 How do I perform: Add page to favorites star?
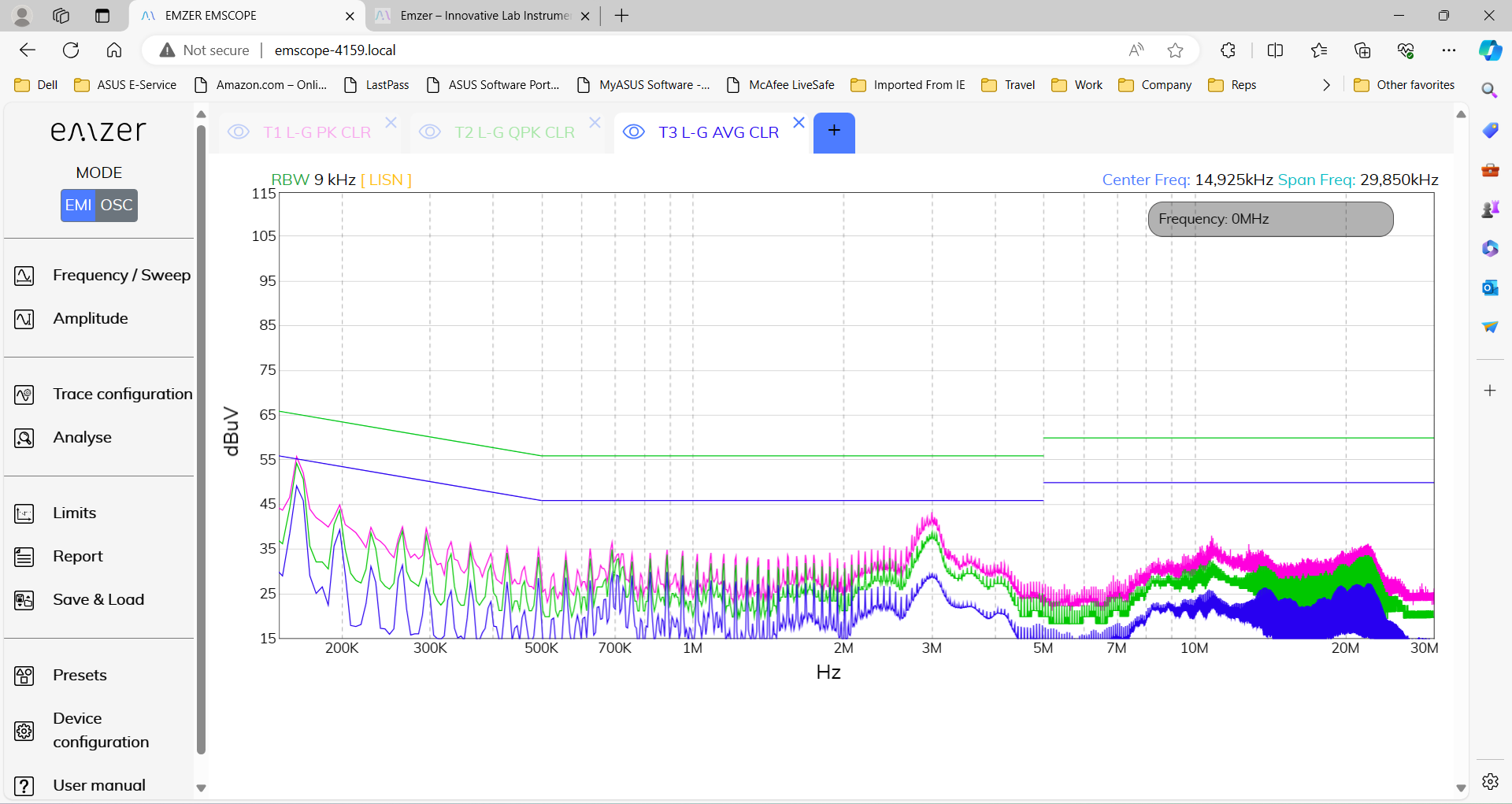(1175, 50)
